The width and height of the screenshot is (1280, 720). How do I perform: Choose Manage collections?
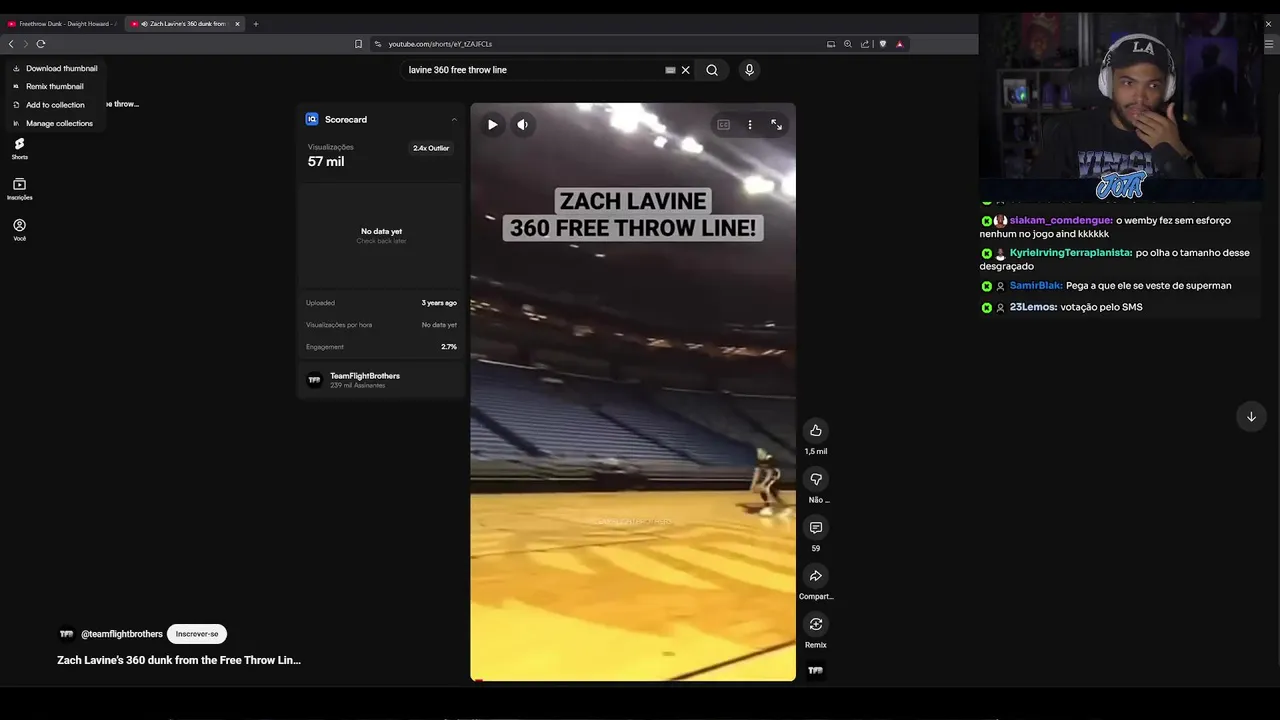(53, 123)
